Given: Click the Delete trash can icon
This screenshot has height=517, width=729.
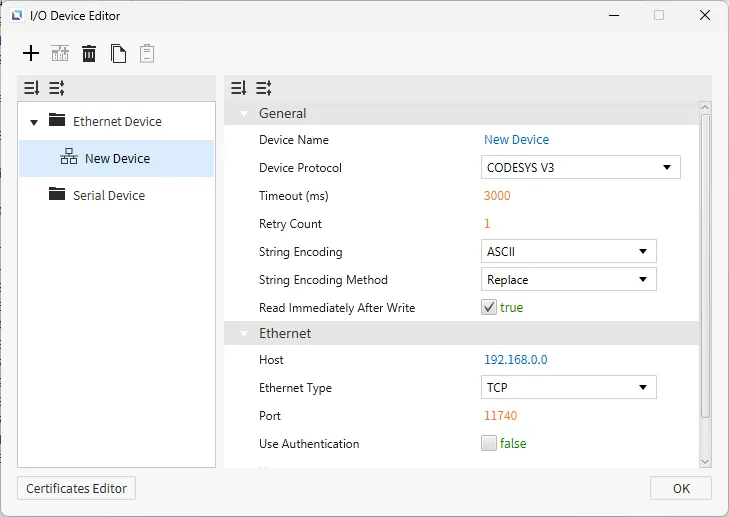Looking at the screenshot, I should tap(89, 54).
